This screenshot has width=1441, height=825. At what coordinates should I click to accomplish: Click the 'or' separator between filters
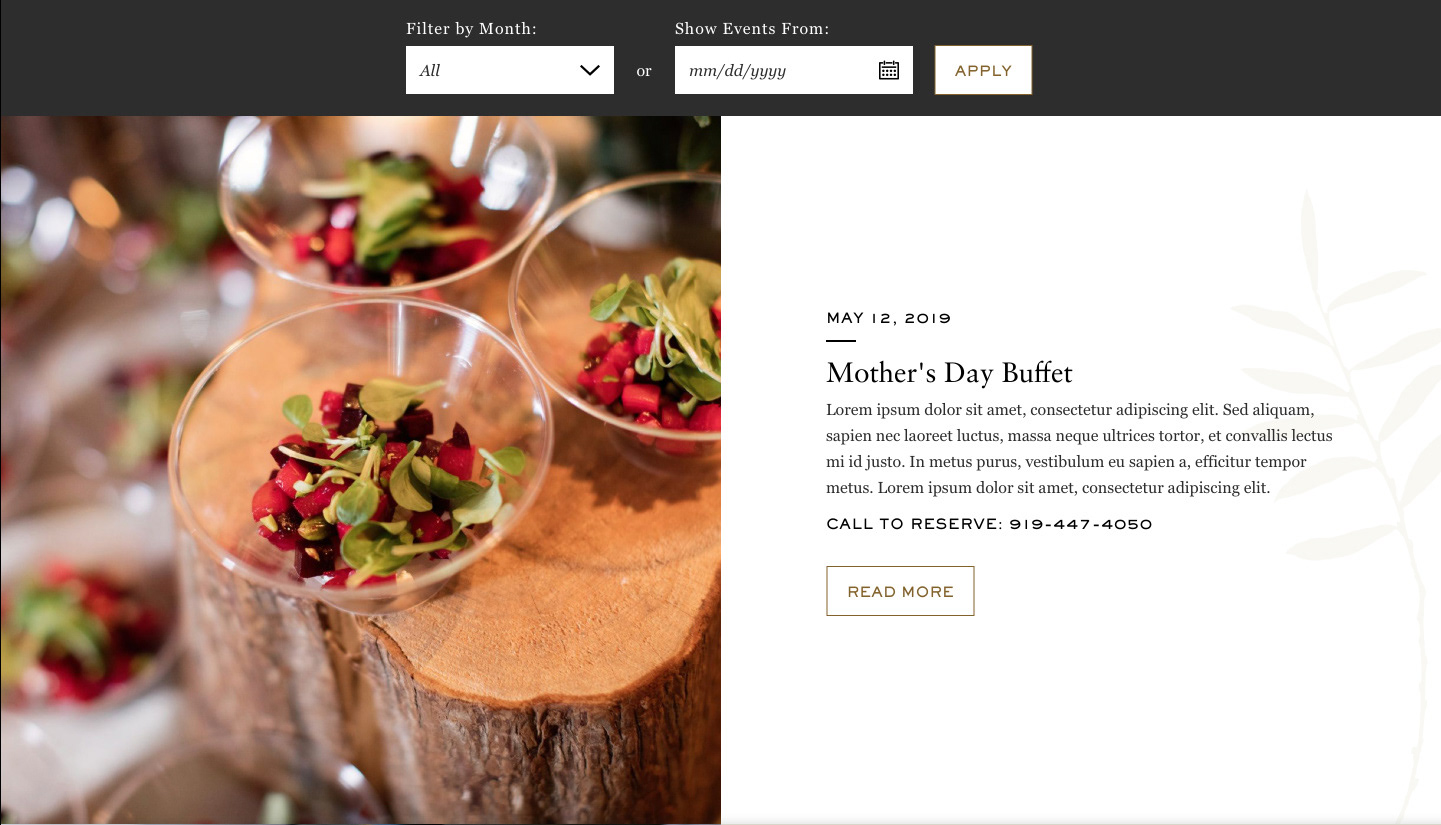pyautogui.click(x=644, y=71)
